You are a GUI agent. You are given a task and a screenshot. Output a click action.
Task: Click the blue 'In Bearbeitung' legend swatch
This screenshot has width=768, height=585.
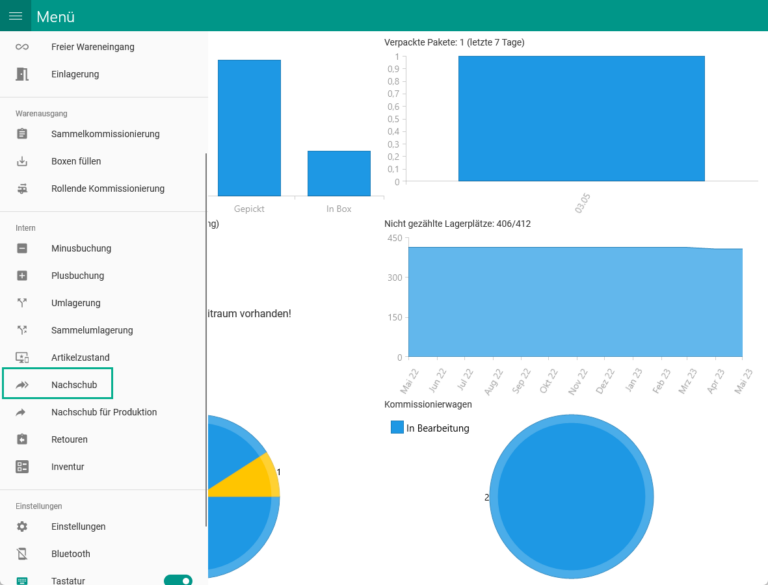[x=397, y=428]
